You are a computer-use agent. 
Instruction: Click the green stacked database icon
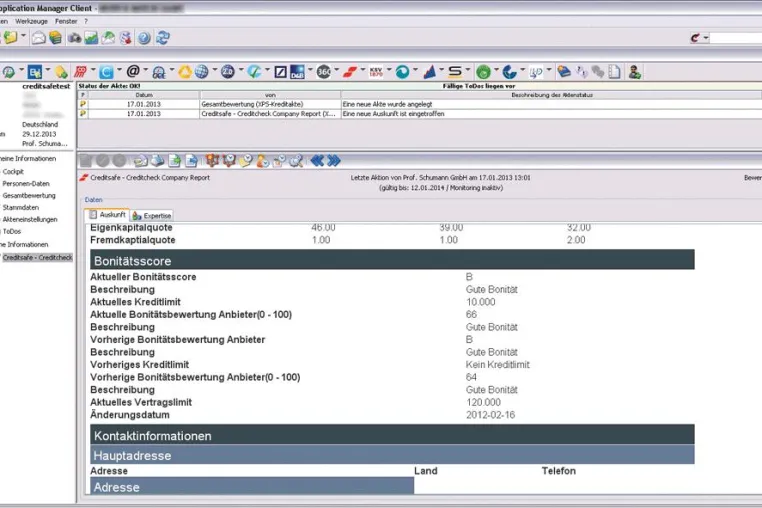[x=55, y=38]
